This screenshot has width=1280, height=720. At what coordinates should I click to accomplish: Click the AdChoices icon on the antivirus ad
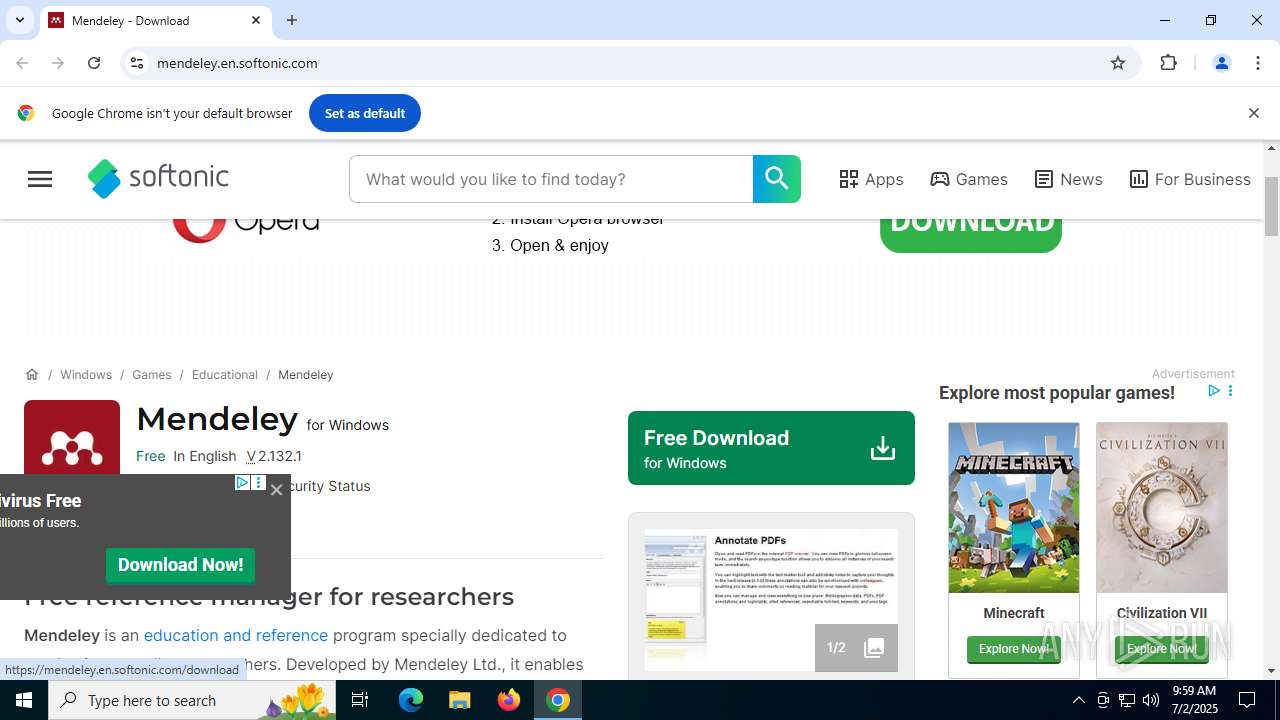pyautogui.click(x=242, y=483)
